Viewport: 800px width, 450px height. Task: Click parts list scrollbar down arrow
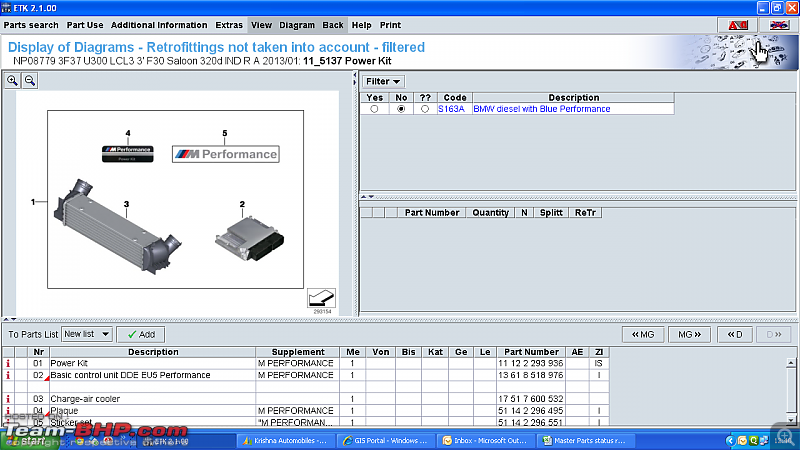(791, 420)
